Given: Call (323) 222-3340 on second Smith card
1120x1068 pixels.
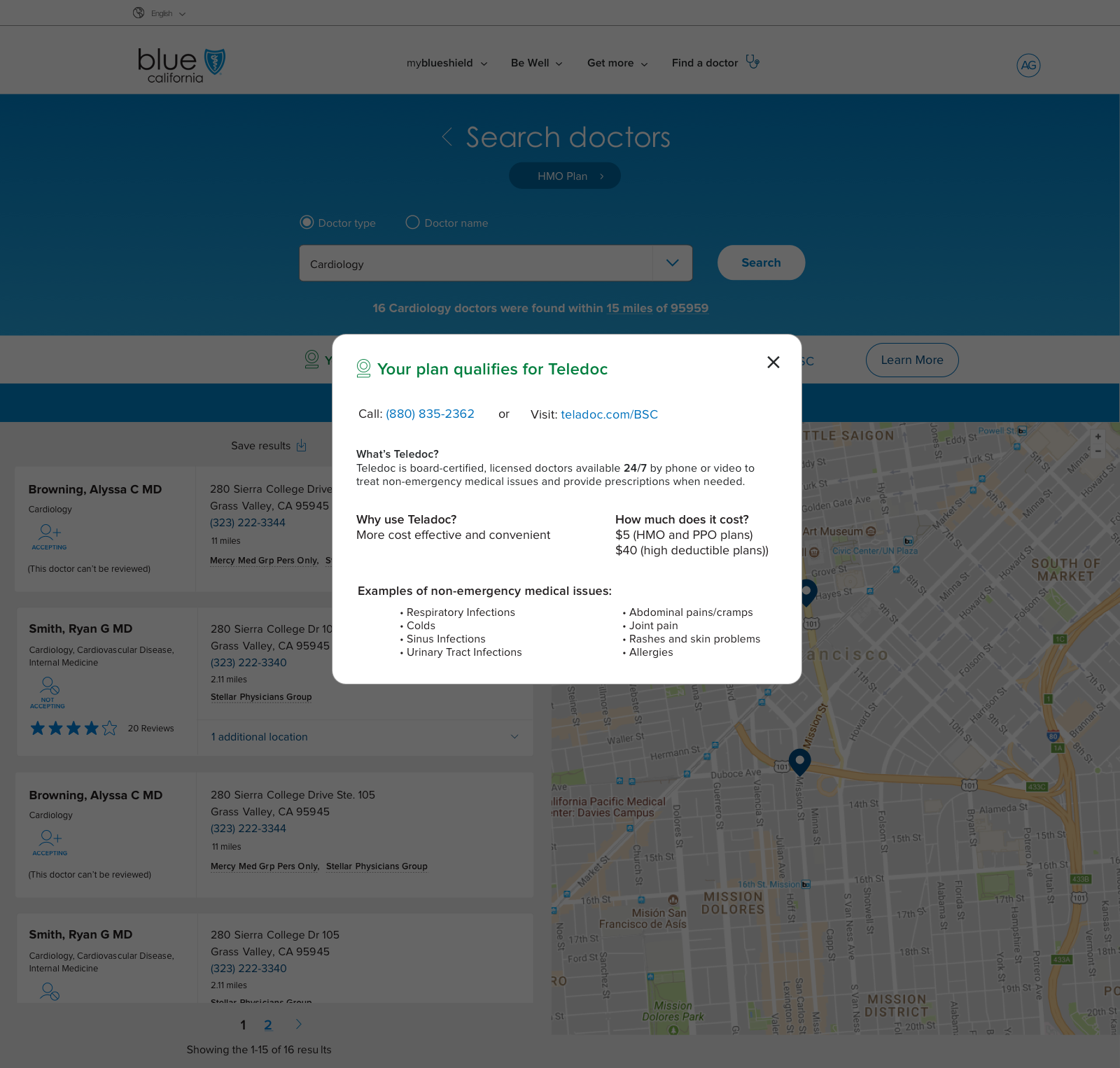Looking at the screenshot, I should tap(248, 969).
